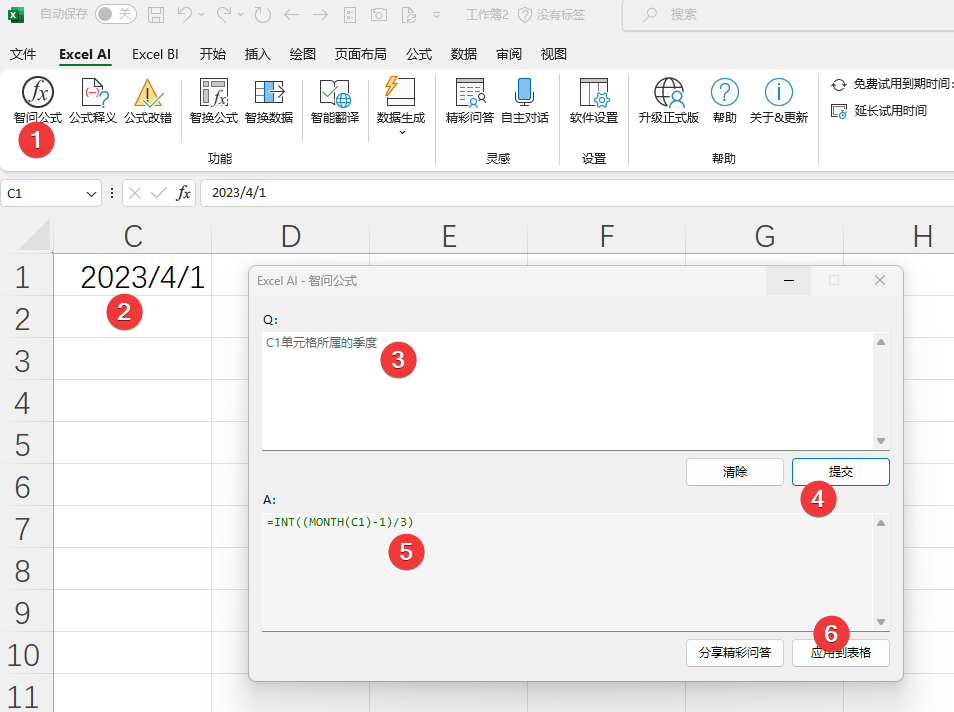
Task: Click the search box at the top
Action: 788,15
